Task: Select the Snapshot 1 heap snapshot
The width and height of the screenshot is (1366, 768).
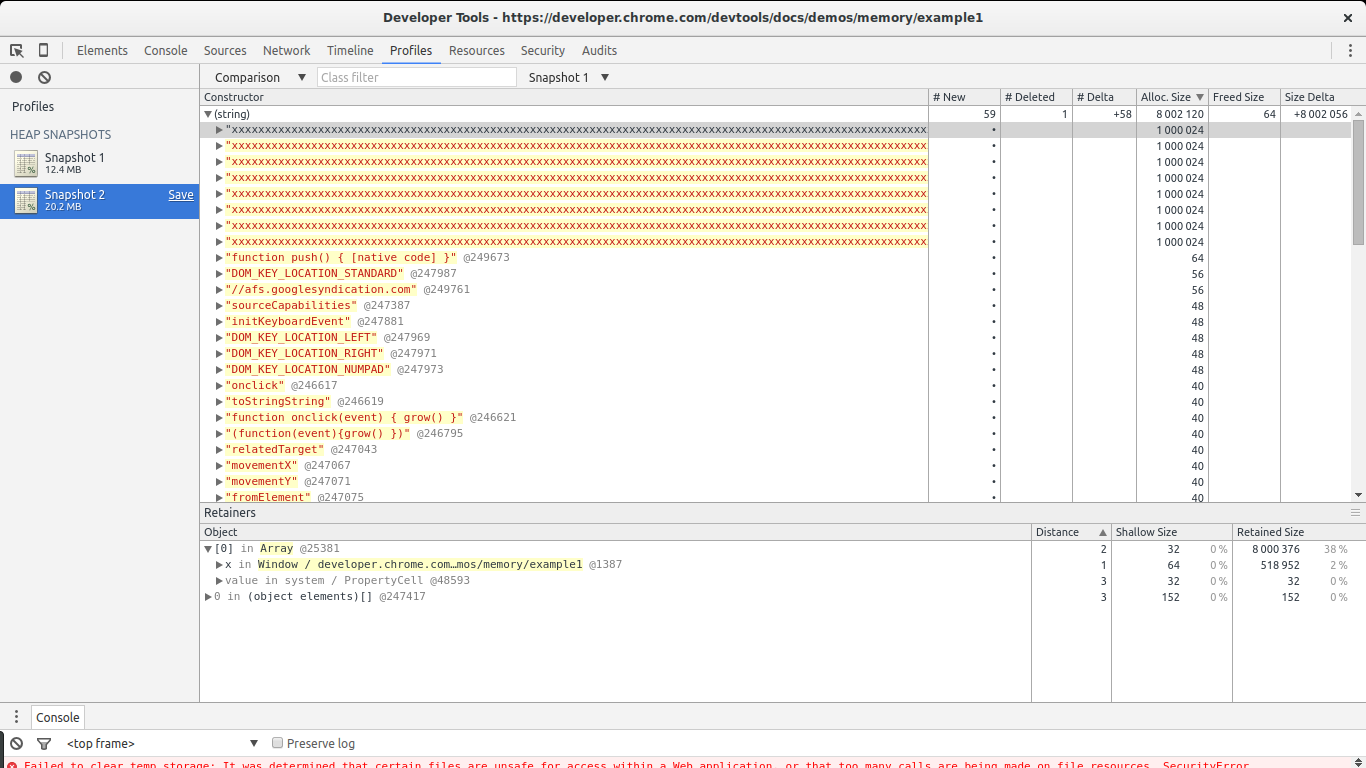Action: coord(74,163)
